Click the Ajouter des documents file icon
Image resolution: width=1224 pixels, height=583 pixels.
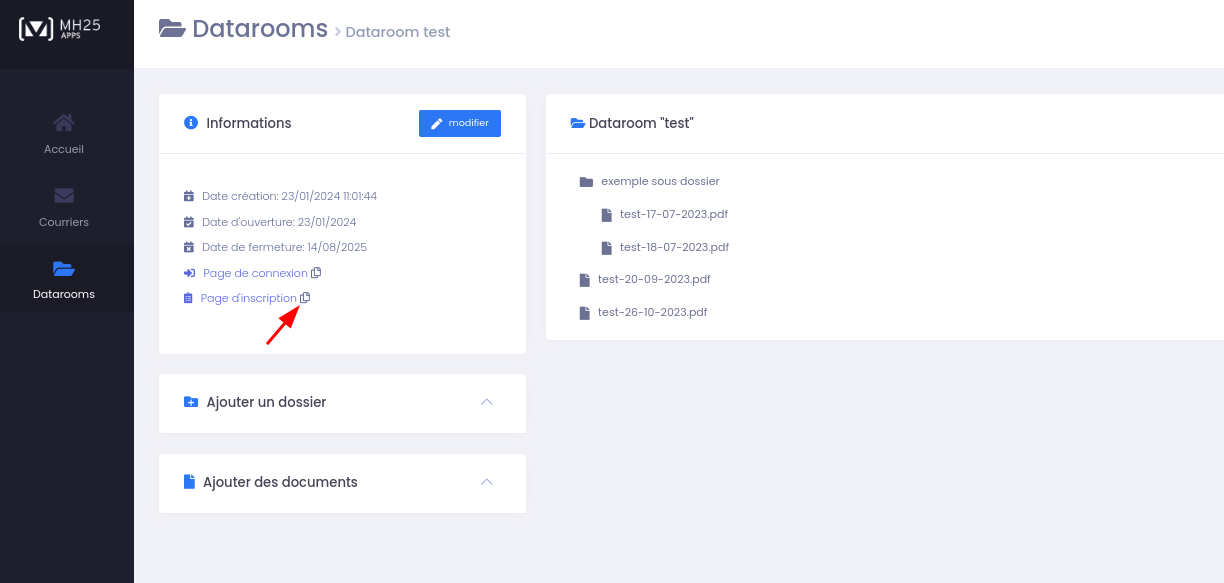tap(190, 482)
